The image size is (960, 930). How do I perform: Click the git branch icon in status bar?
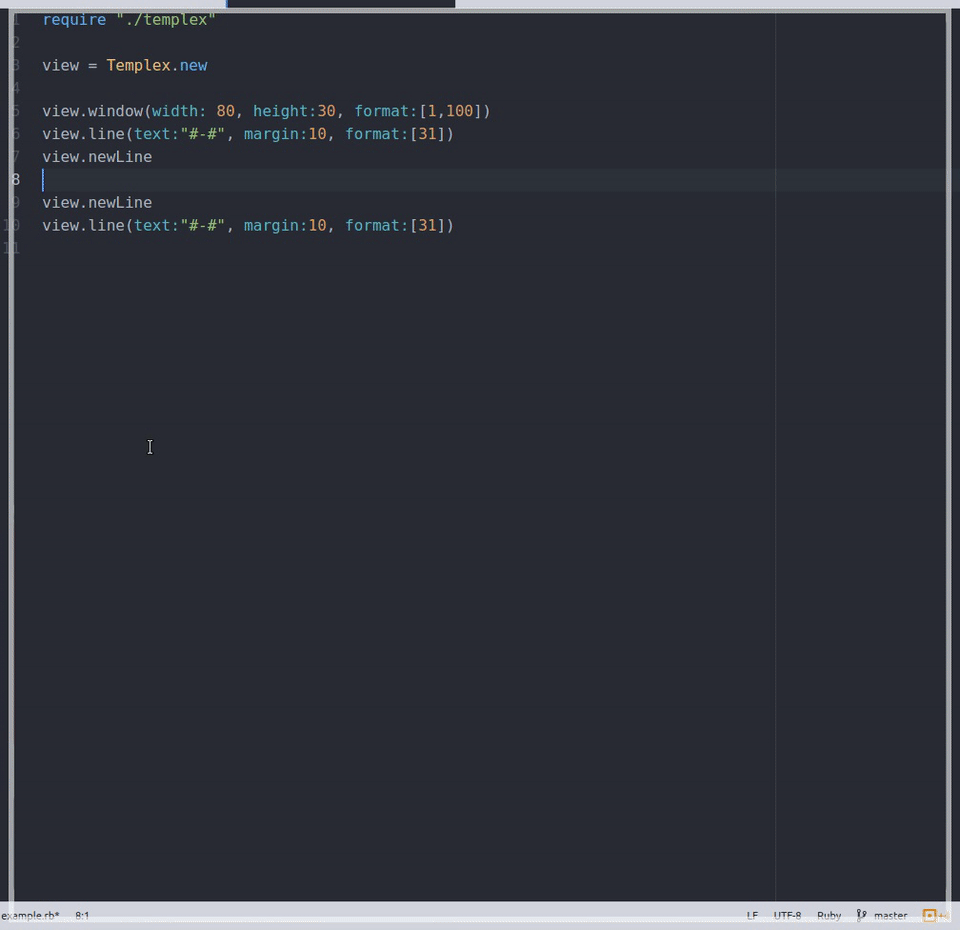click(x=861, y=915)
